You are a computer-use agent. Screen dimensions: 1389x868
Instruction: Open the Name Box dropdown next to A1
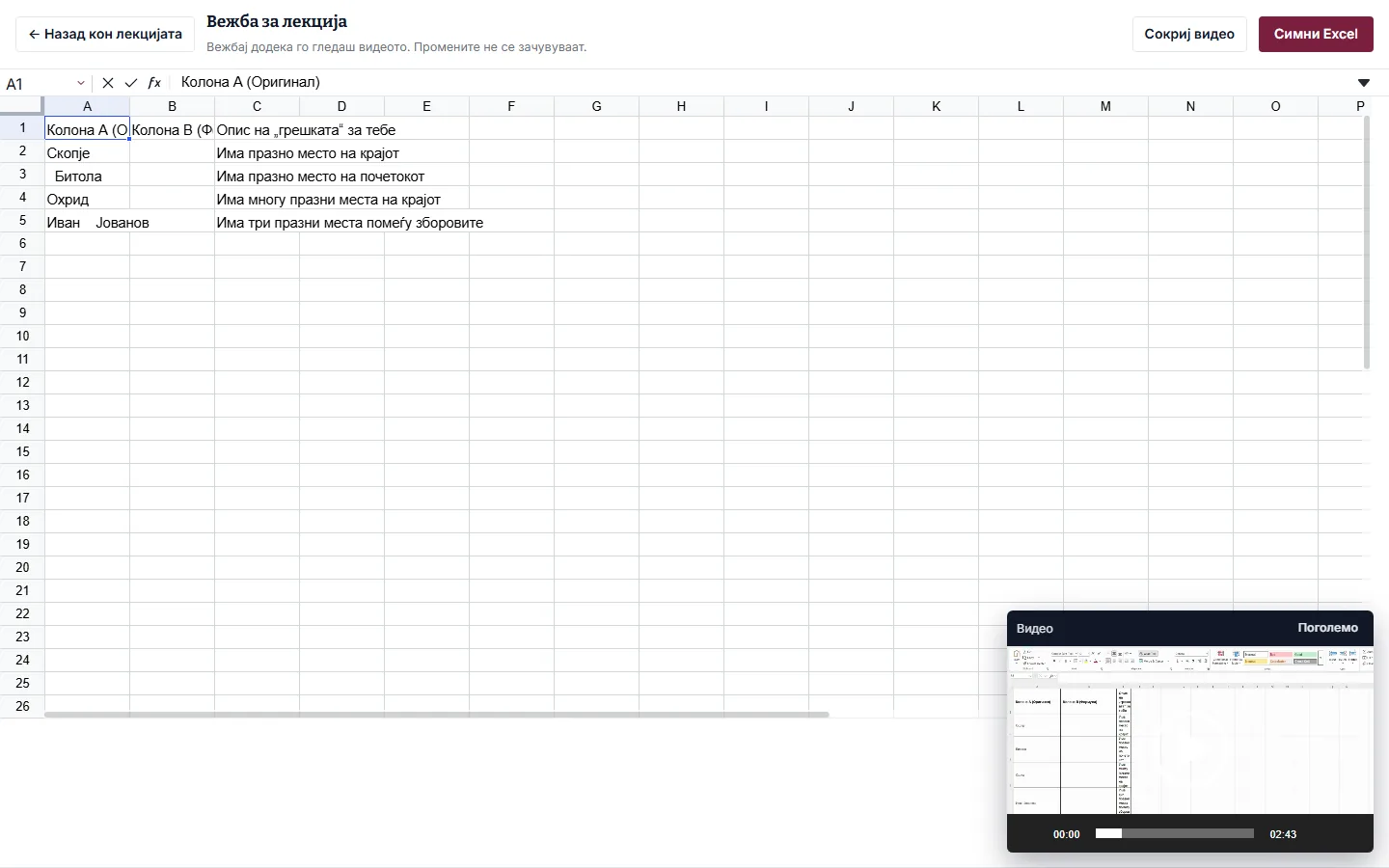coord(81,83)
